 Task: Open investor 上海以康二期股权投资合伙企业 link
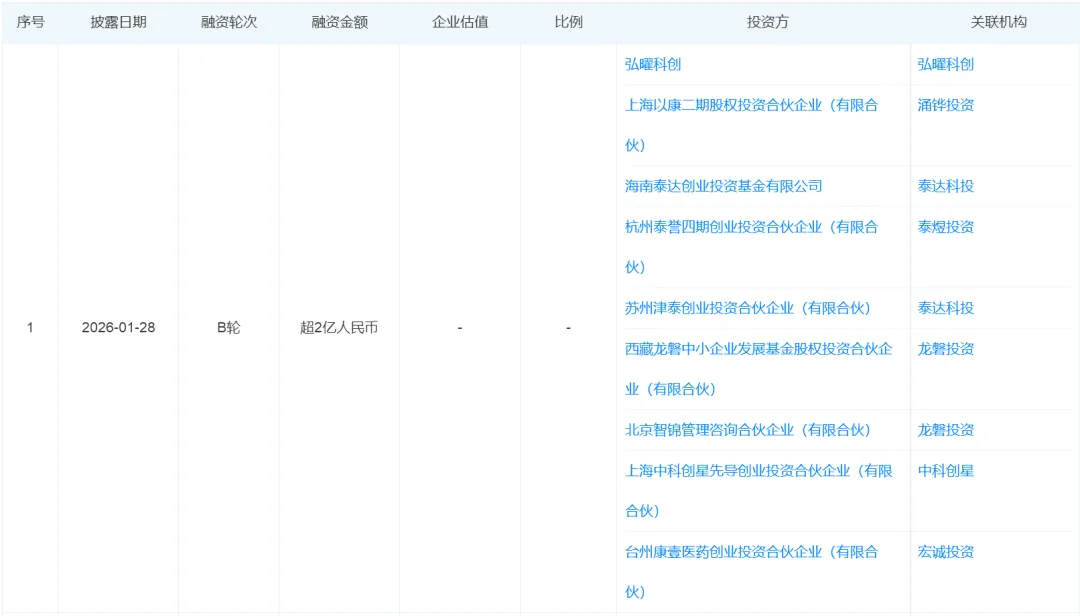(751, 125)
